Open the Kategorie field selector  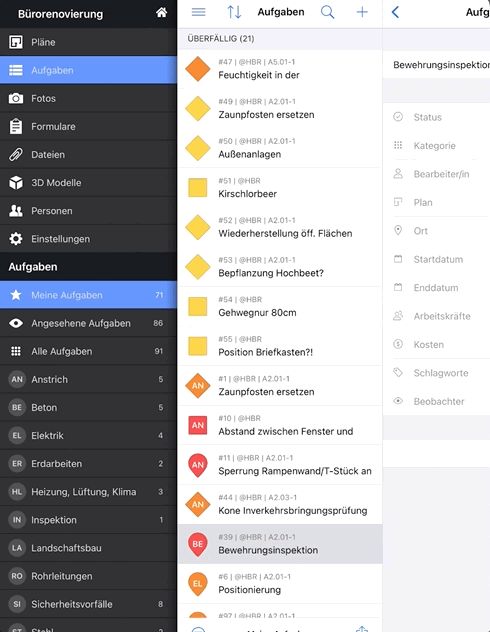coord(436,146)
